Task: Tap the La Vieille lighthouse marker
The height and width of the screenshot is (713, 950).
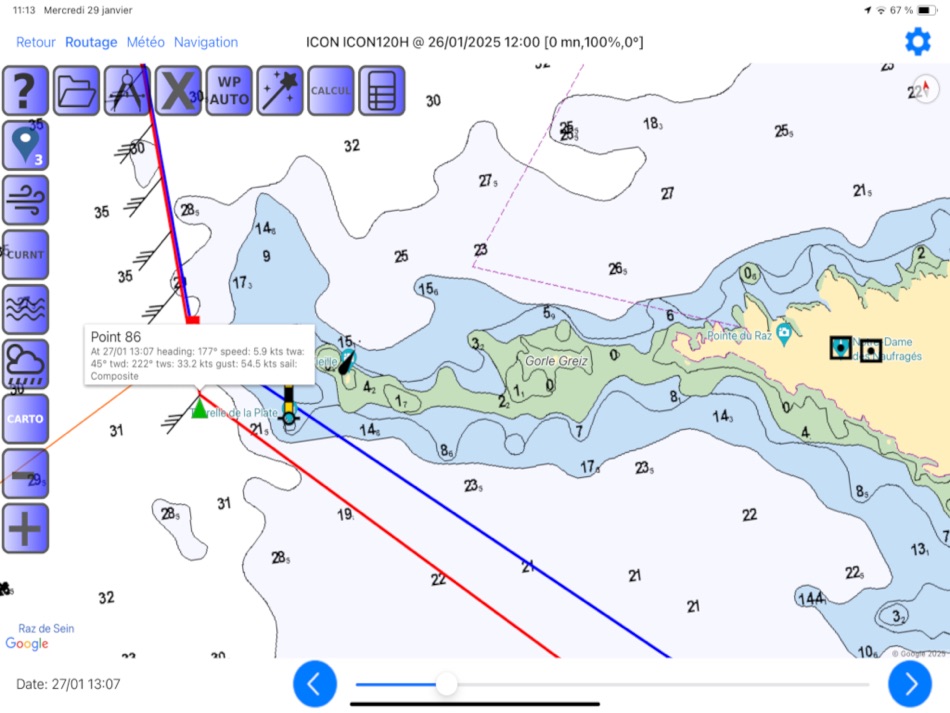Action: pos(347,360)
